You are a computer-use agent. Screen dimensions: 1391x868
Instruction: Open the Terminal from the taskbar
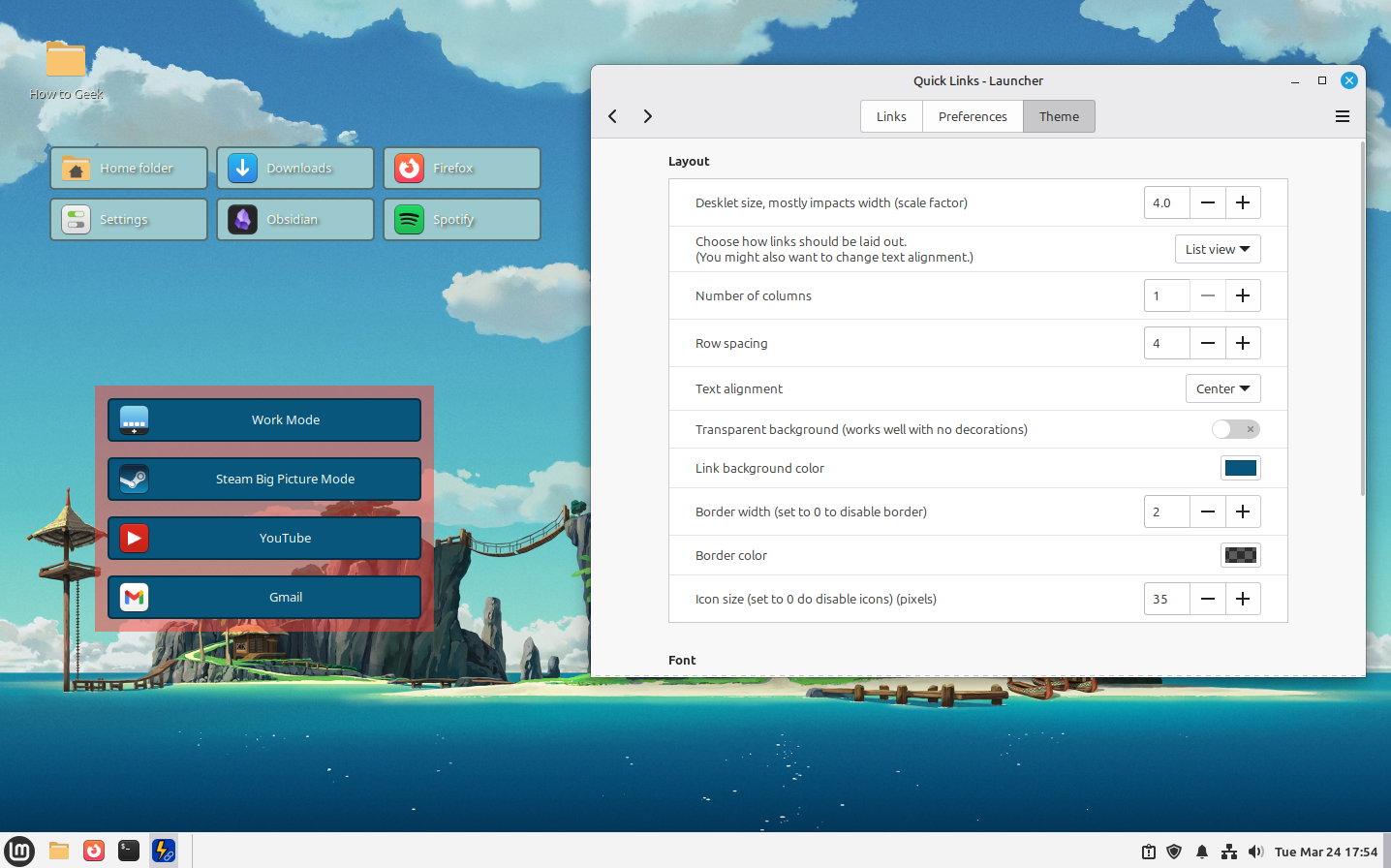[x=129, y=851]
